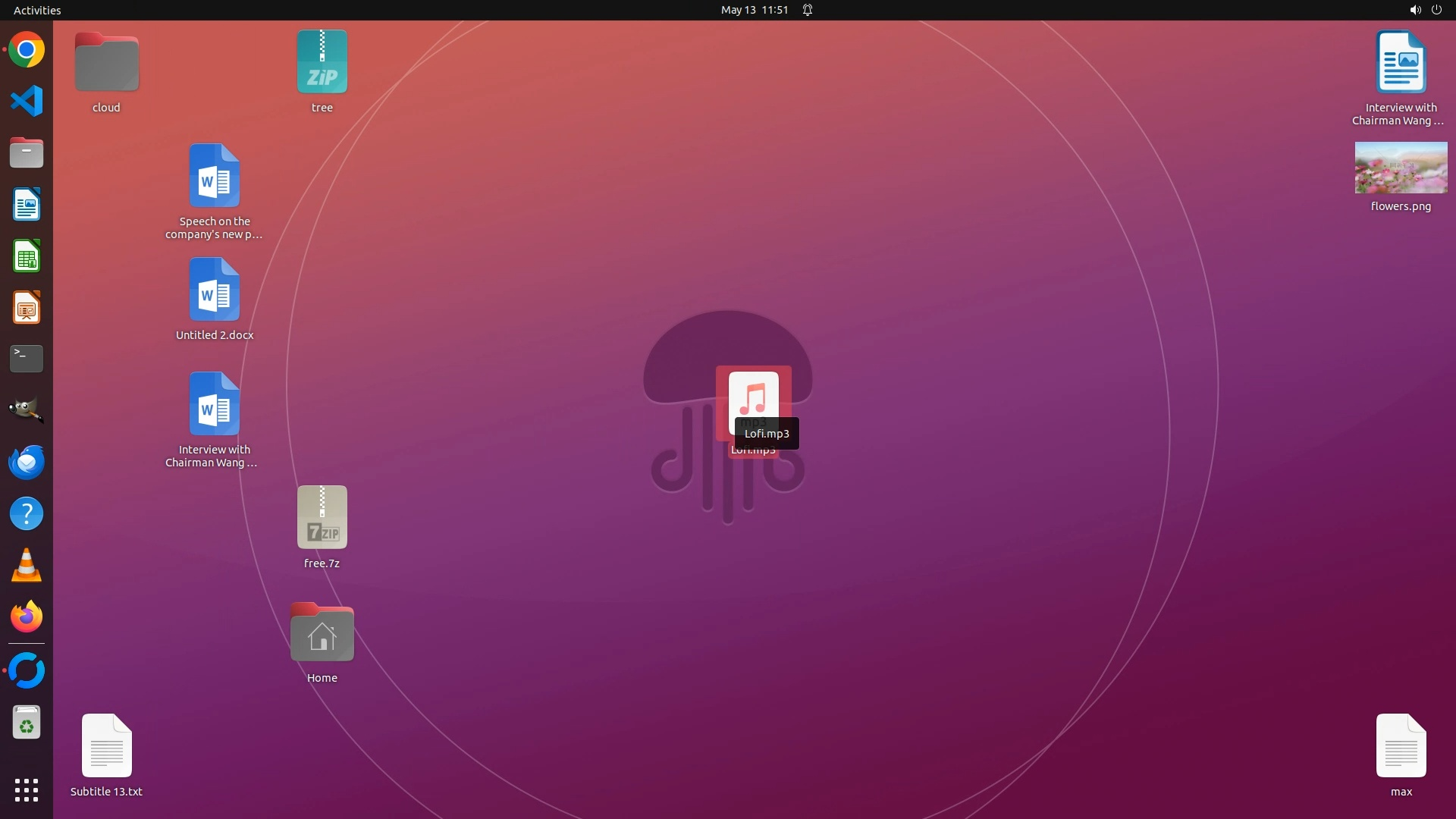Open system menu via volume icon
Screen dimensions: 1456x819
click(x=1414, y=10)
